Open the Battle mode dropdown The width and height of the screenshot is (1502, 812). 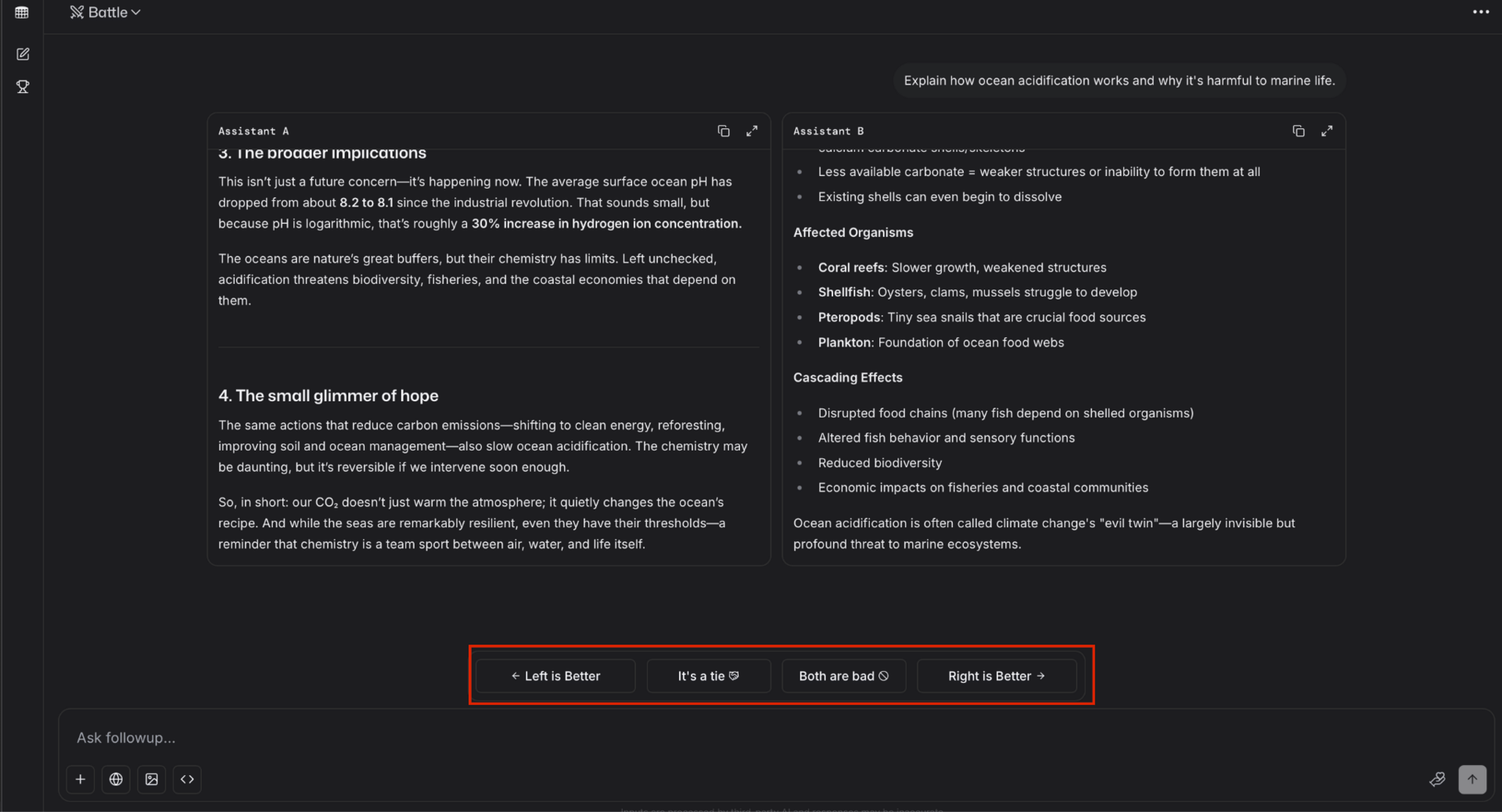[106, 13]
